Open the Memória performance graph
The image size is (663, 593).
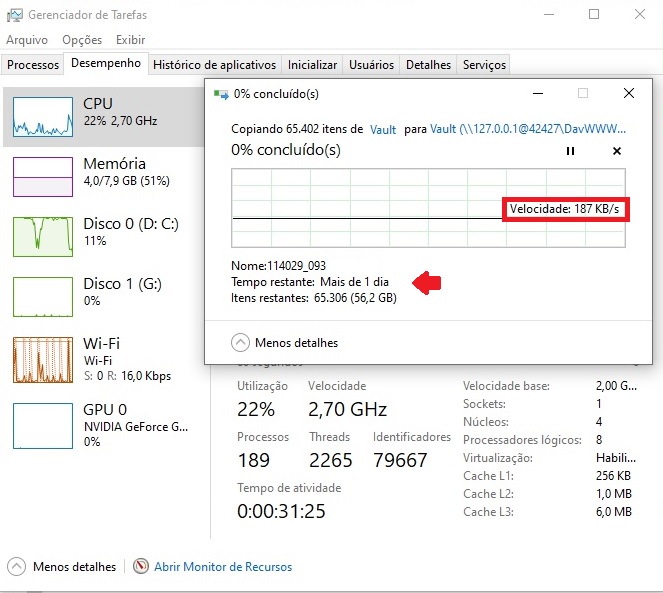coord(42,177)
